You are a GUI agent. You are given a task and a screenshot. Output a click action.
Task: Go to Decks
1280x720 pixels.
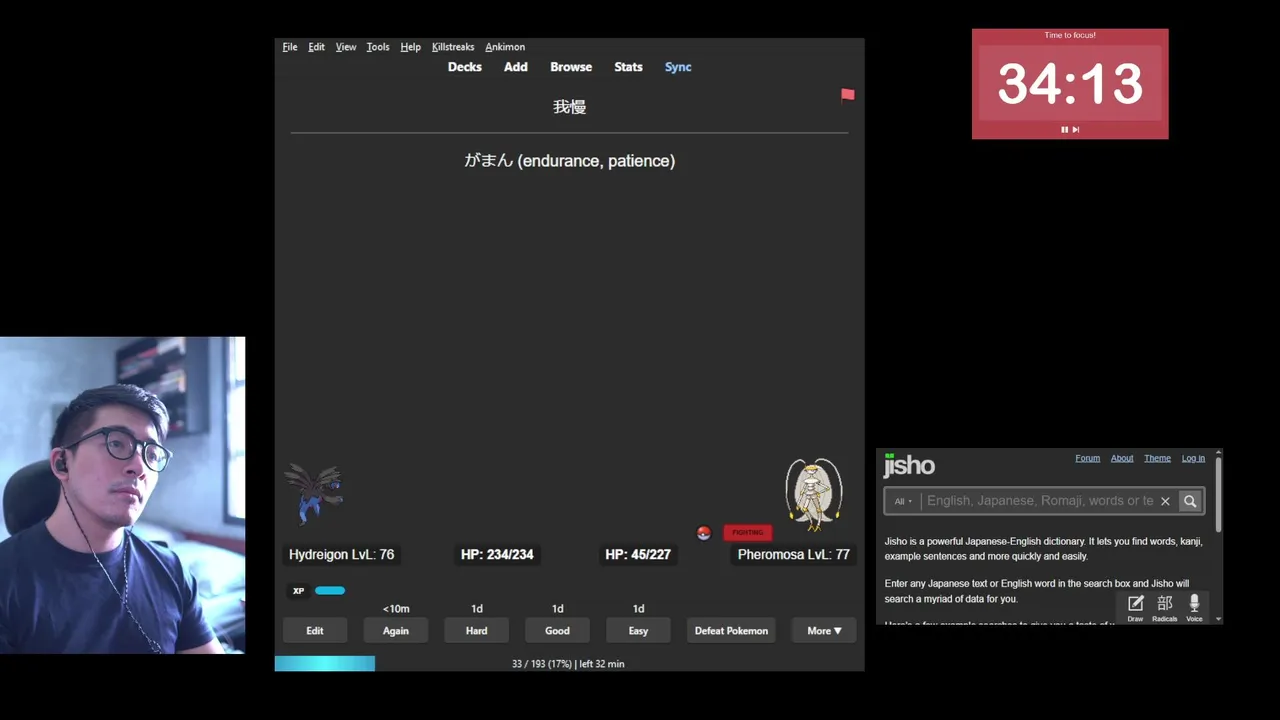pyautogui.click(x=465, y=67)
